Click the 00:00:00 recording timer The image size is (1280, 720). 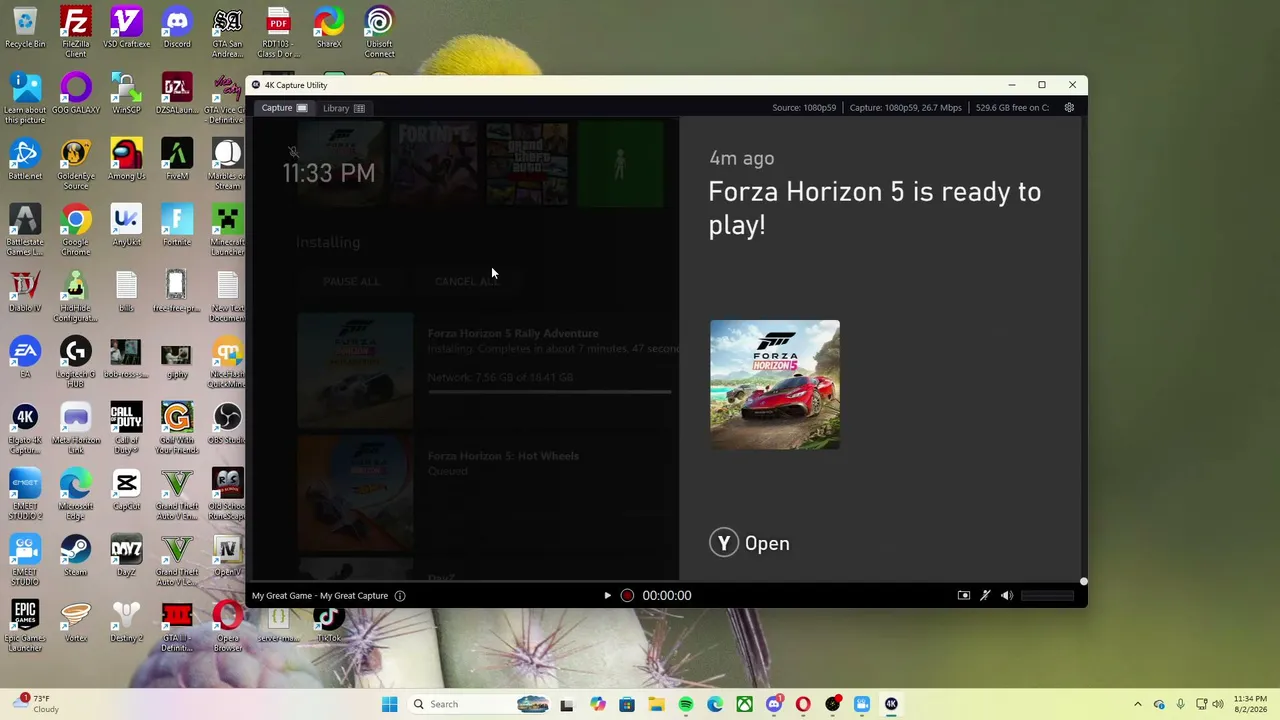coord(667,596)
